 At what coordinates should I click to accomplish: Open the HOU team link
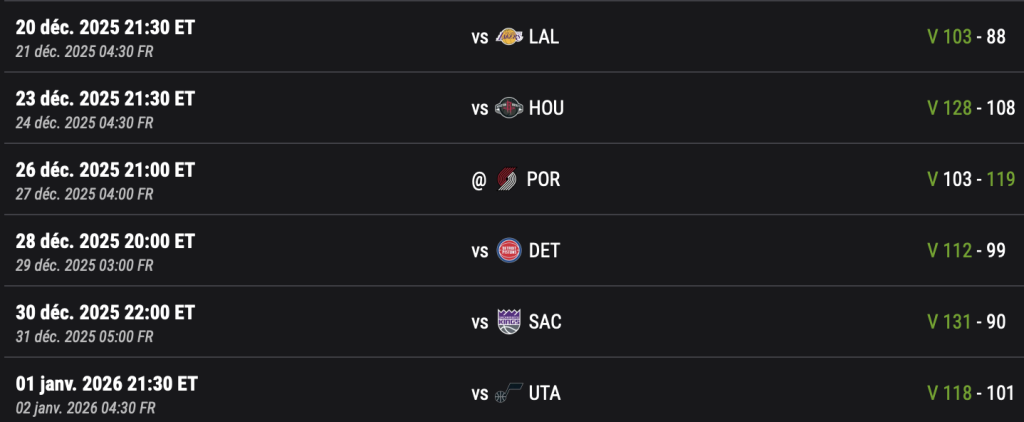tap(546, 108)
